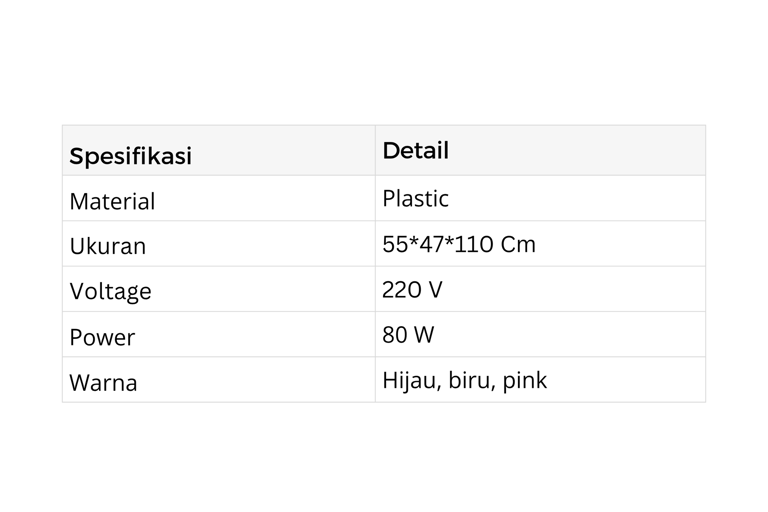Image resolution: width=768 pixels, height=512 pixels.
Task: Click the word biru
Action: (470, 380)
